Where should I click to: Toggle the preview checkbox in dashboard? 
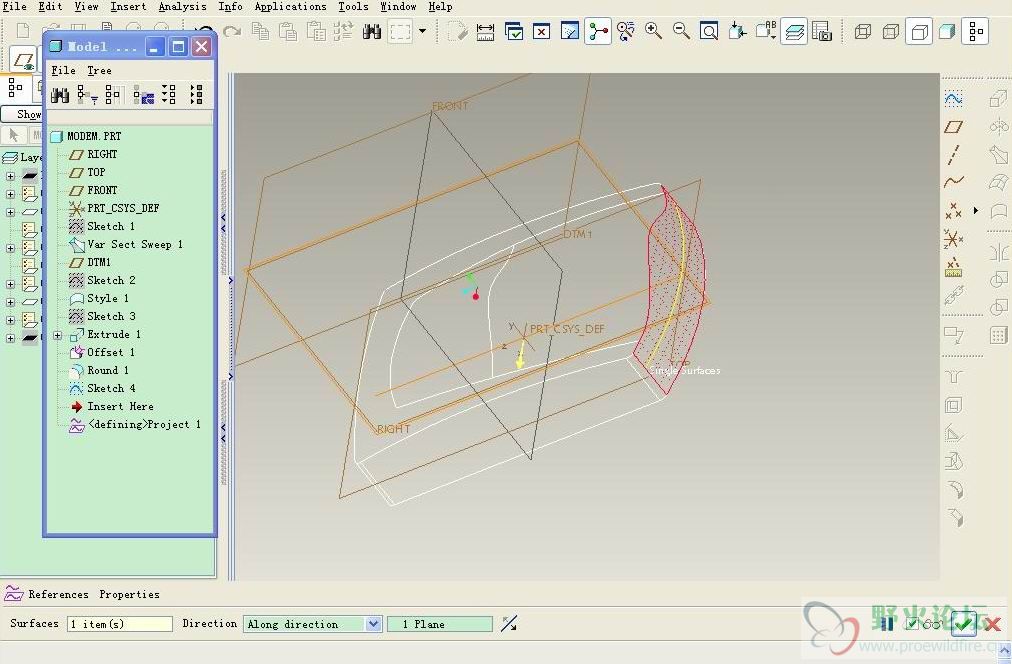click(x=912, y=623)
